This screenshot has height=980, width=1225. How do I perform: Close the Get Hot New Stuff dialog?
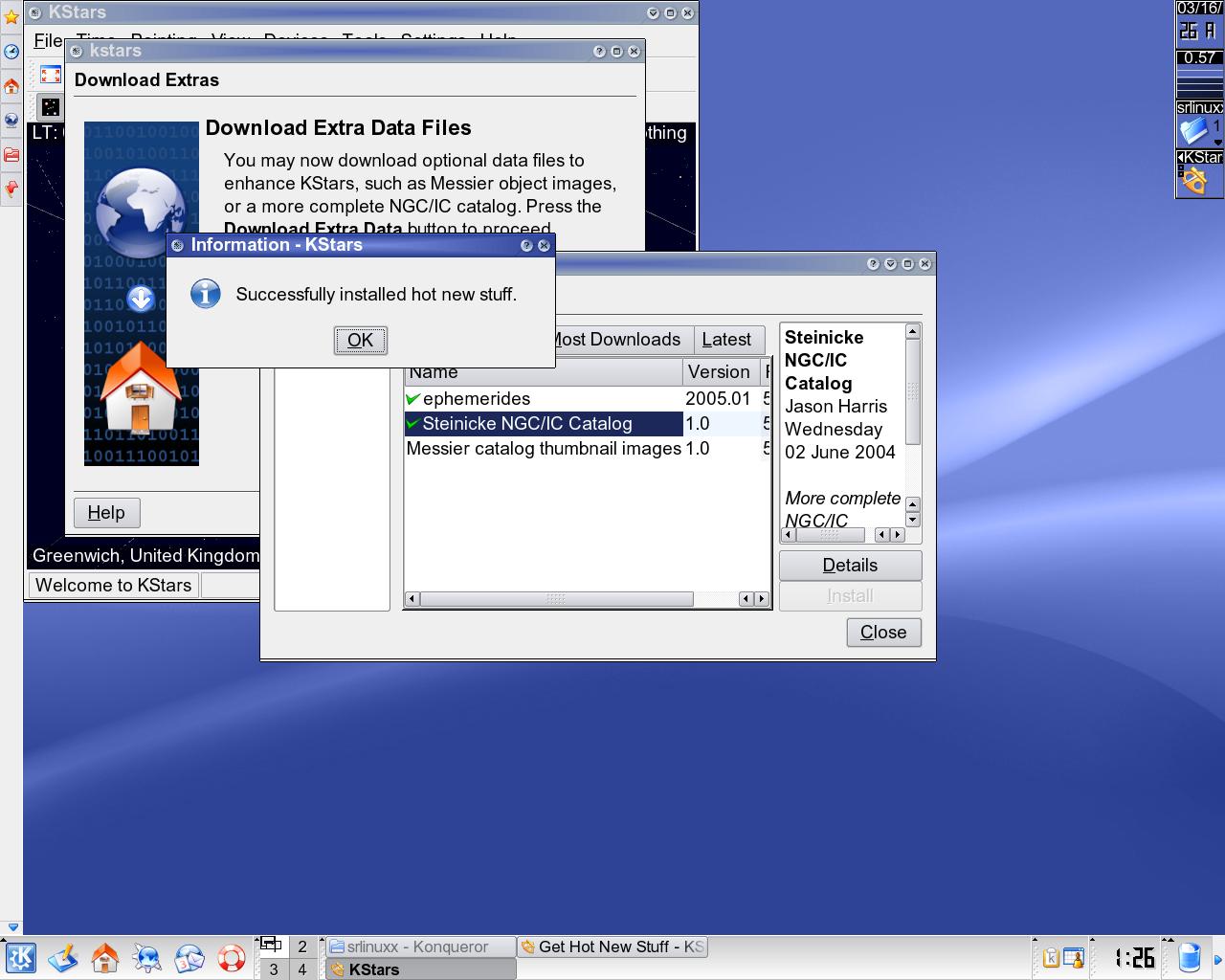(x=883, y=632)
